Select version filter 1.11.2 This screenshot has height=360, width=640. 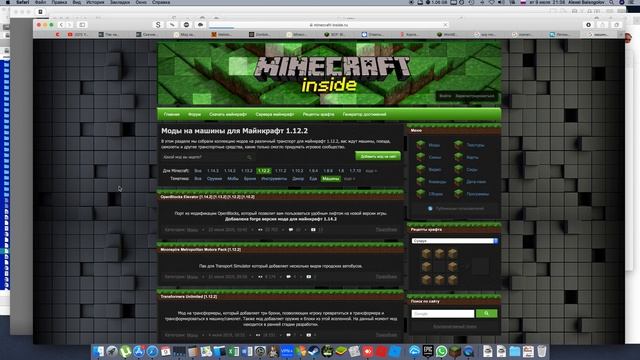(x=280, y=171)
